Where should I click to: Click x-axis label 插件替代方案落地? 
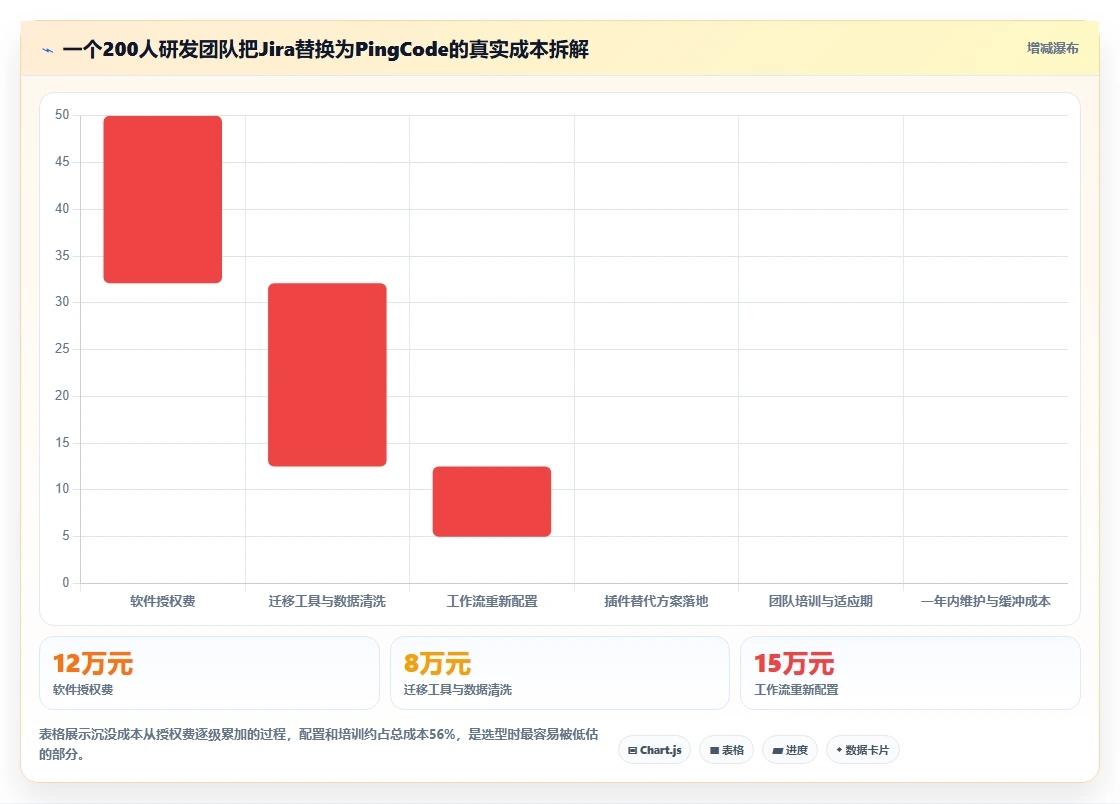point(656,601)
